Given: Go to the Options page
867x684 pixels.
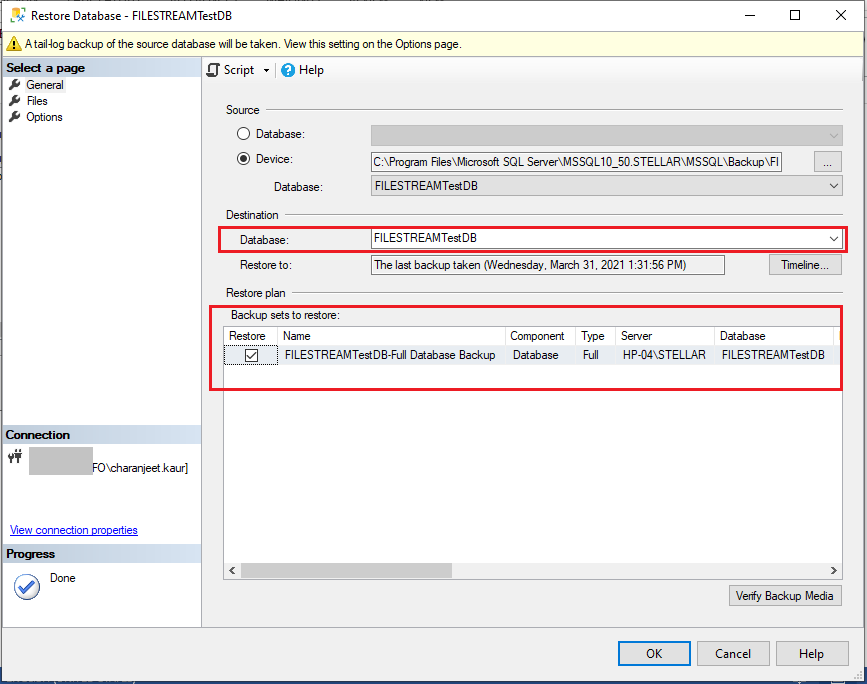Looking at the screenshot, I should click(x=44, y=117).
